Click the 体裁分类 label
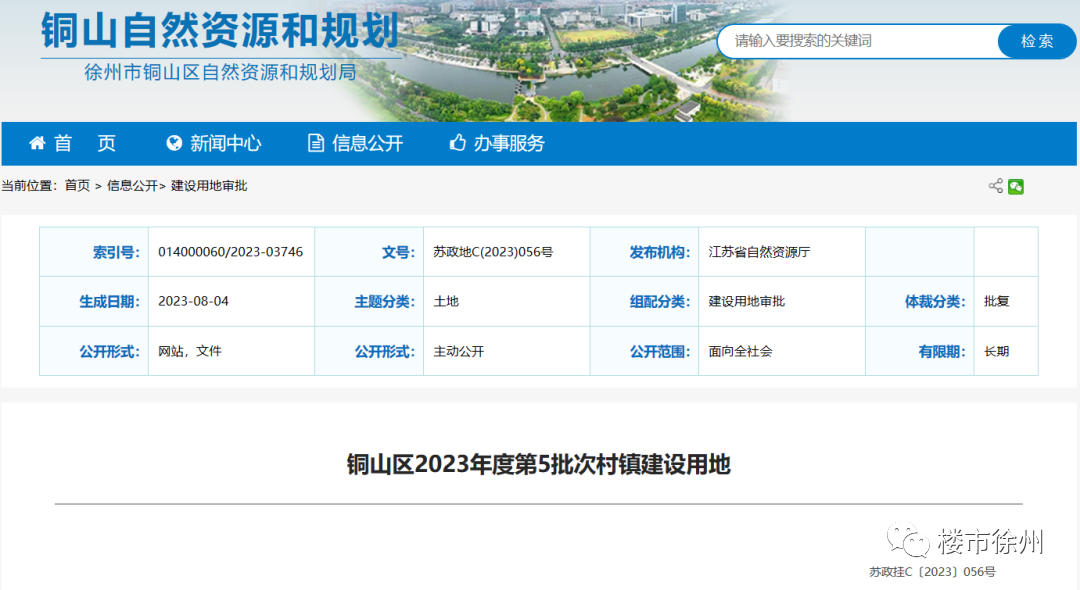 [x=935, y=302]
